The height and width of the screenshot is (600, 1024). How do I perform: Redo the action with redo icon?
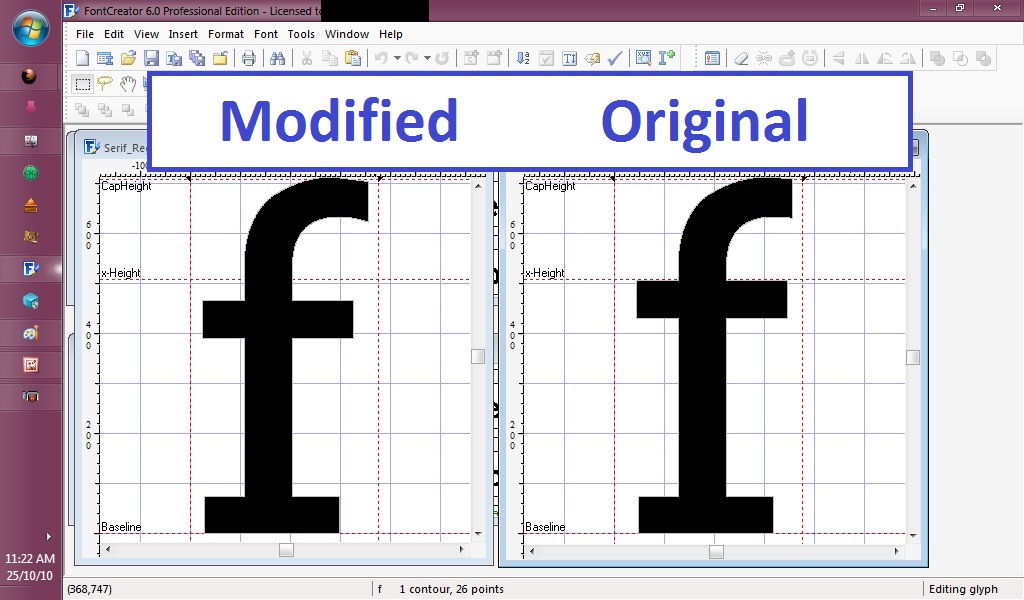click(x=412, y=59)
